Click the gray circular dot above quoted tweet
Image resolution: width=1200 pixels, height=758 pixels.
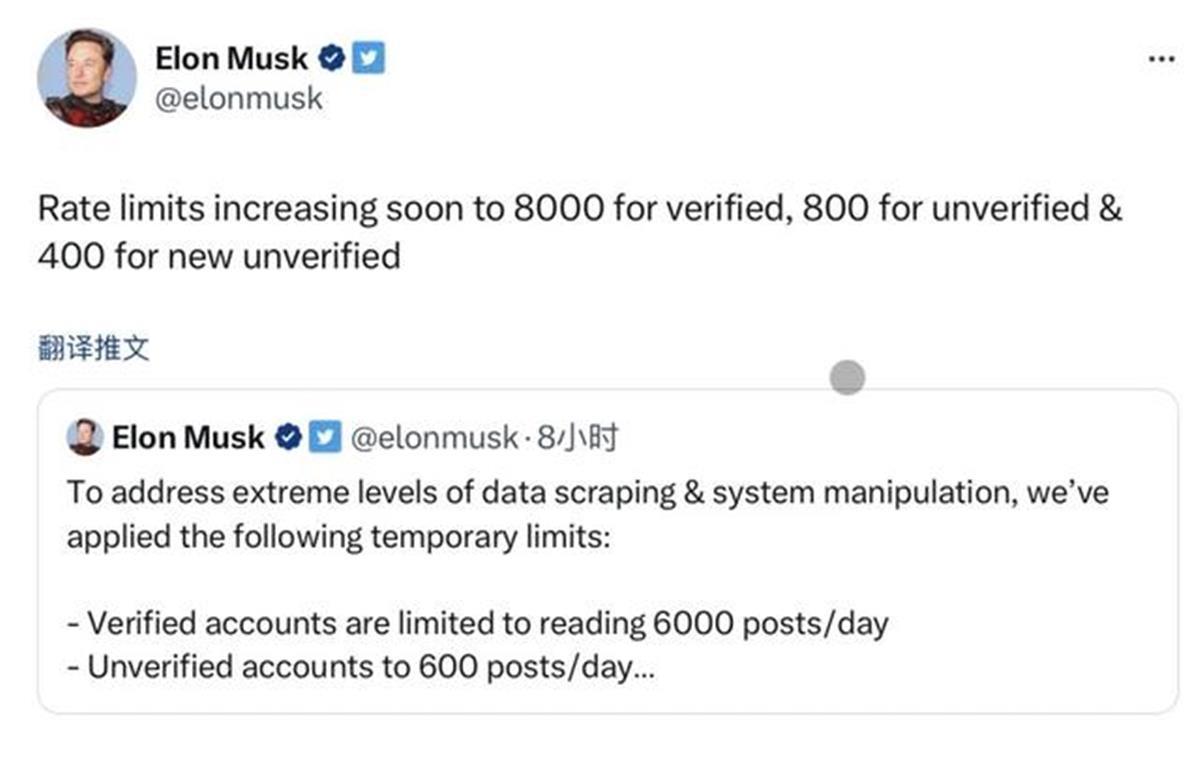point(847,377)
